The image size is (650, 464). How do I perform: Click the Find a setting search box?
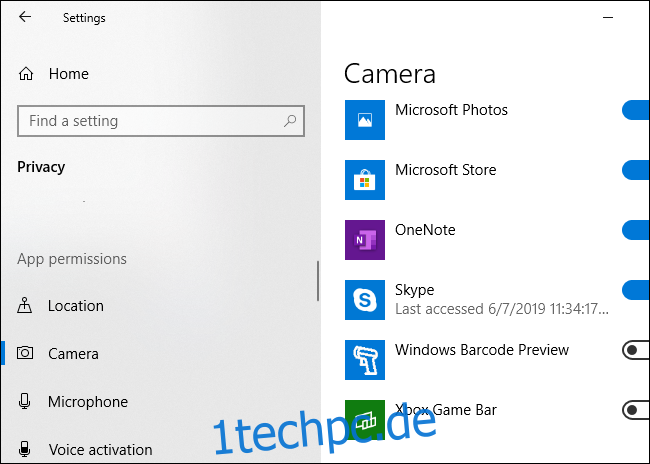(161, 121)
